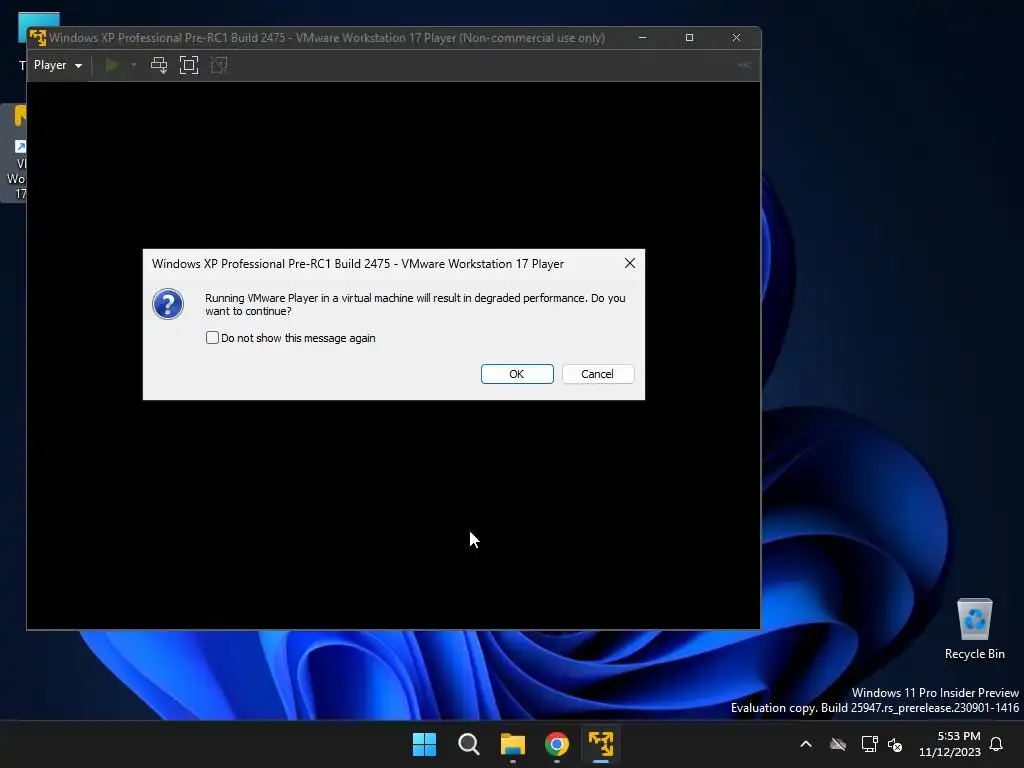Click the VMware Player title bar icon
The height and width of the screenshot is (768, 1024).
(38, 38)
